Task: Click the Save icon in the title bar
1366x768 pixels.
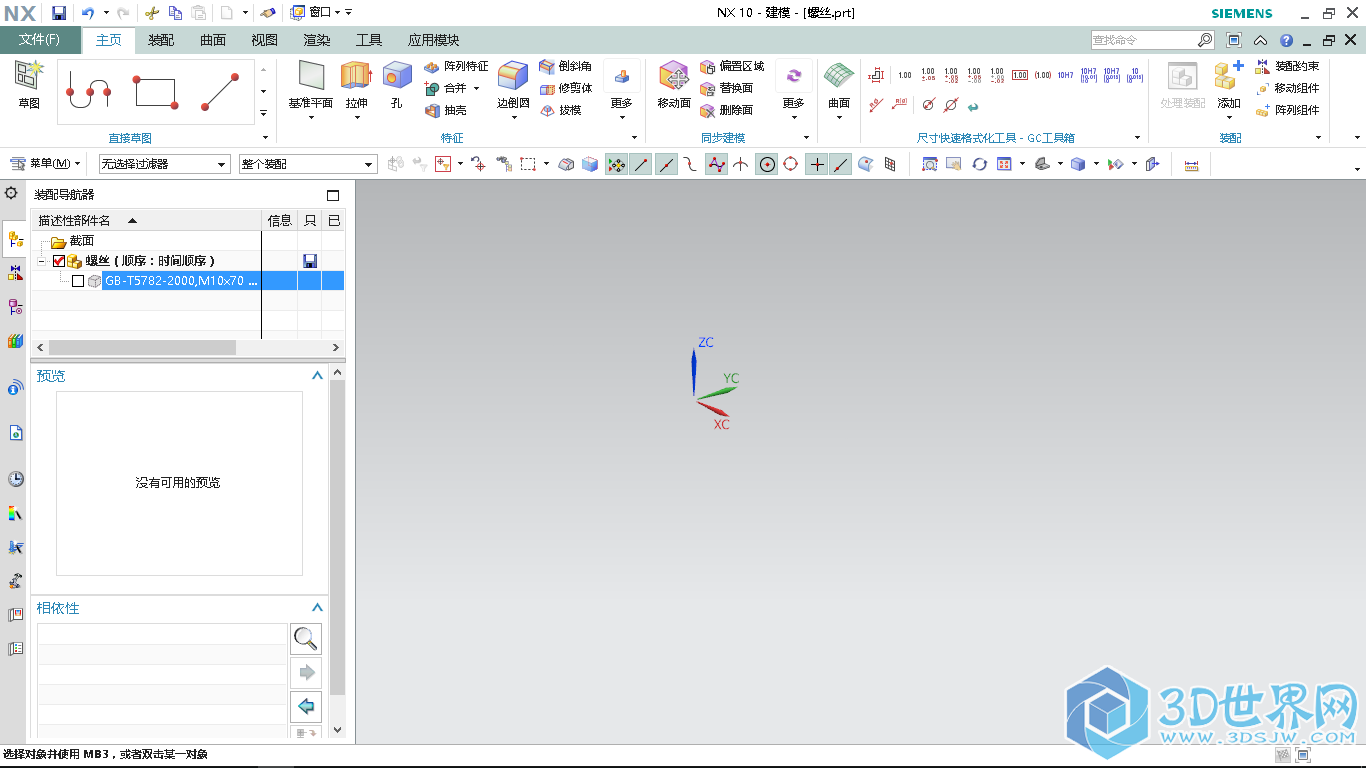Action: coord(59,13)
